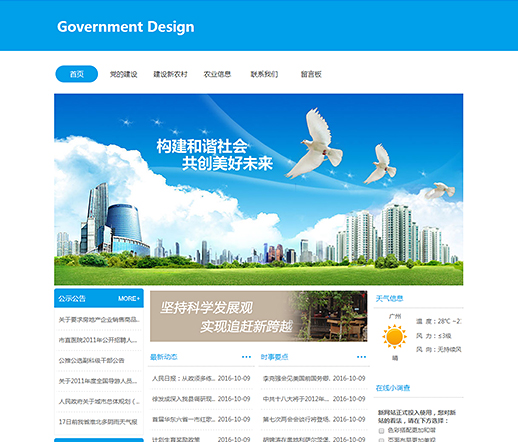Image resolution: width=518 pixels, height=442 pixels.
Task: Click the 天气信息 weather heading
Action: tap(389, 298)
